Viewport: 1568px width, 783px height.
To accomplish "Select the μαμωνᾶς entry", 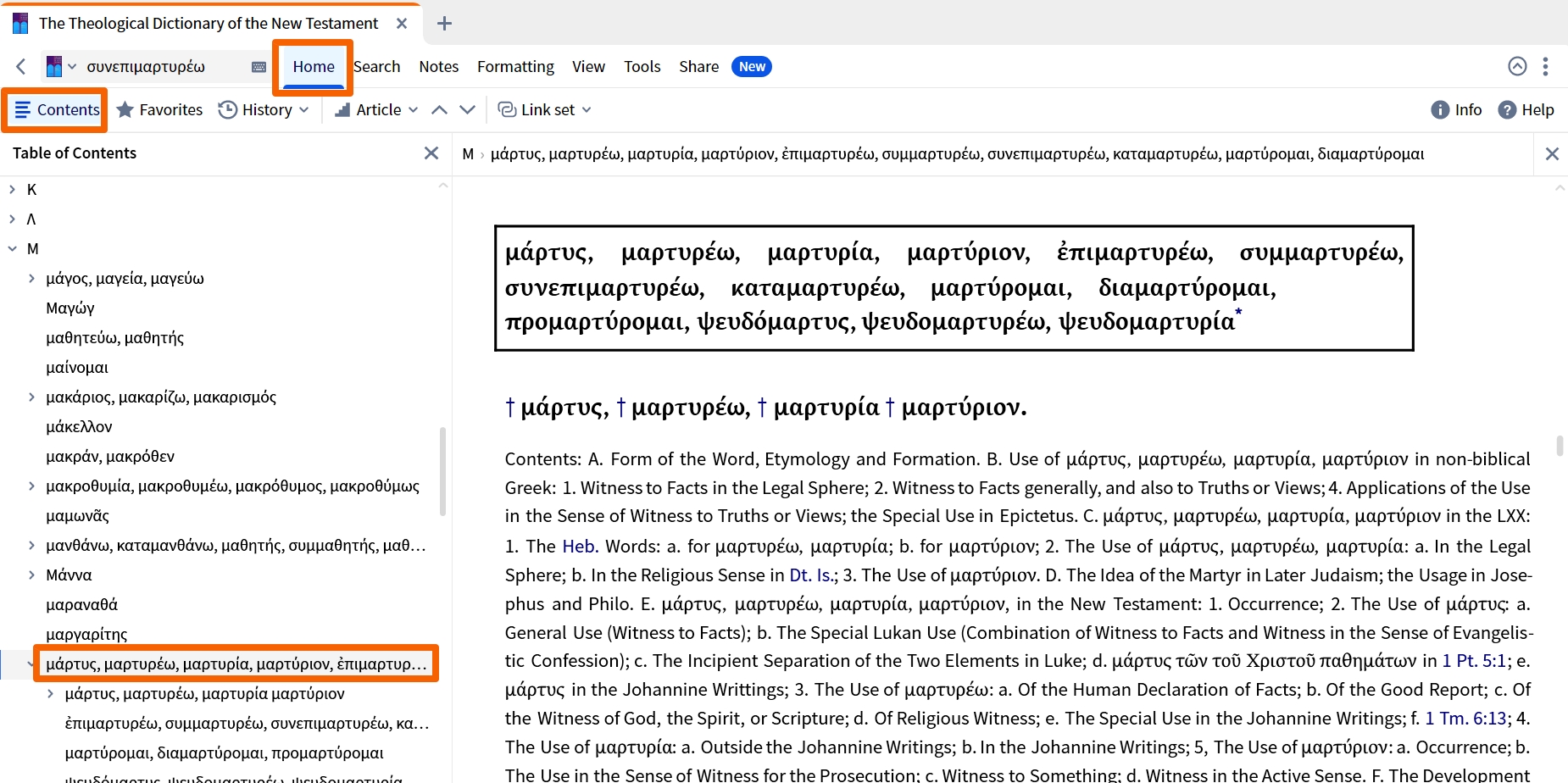I will pos(77,515).
